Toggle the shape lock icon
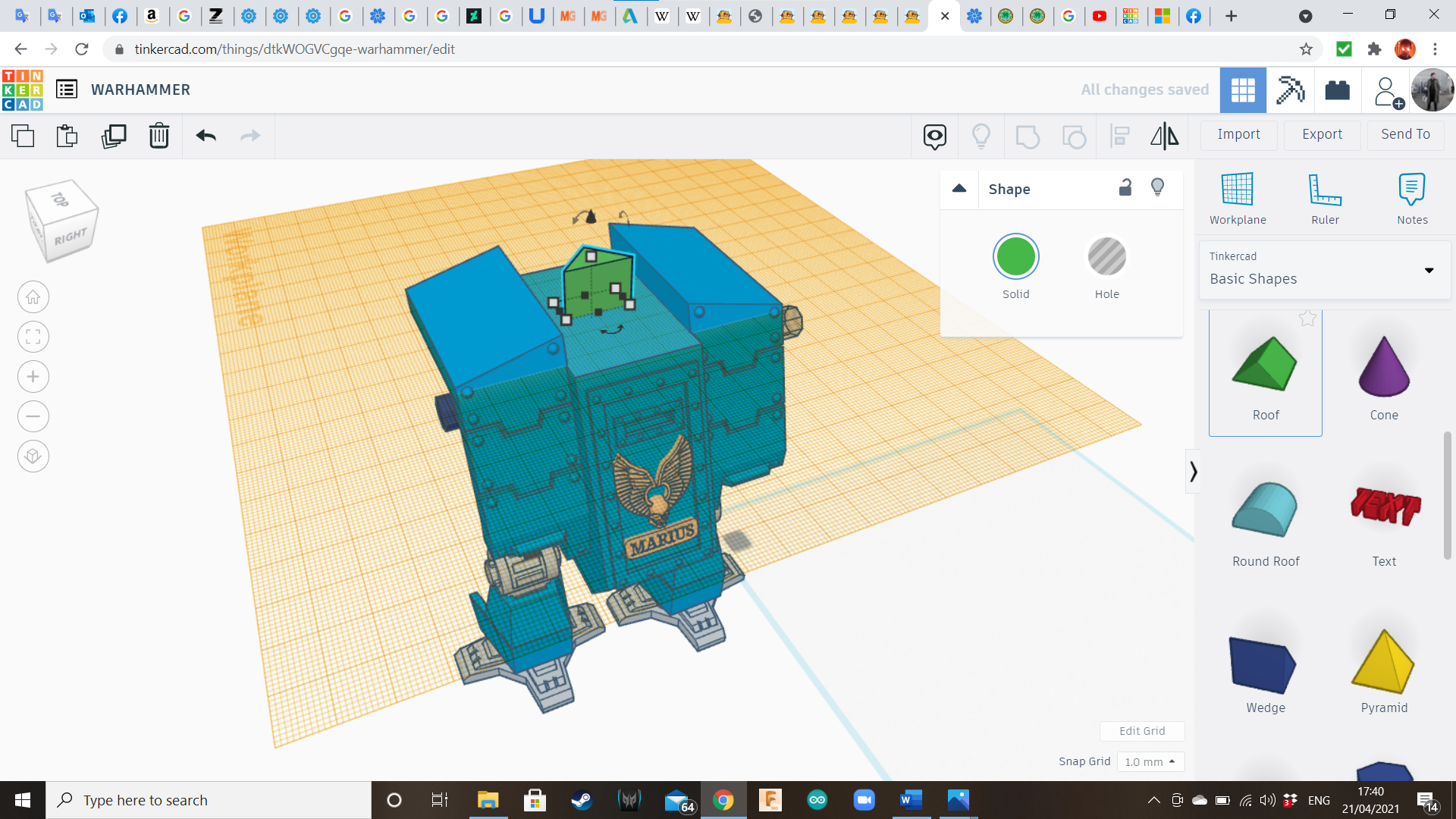Screen dimensions: 1456x819 [1125, 188]
